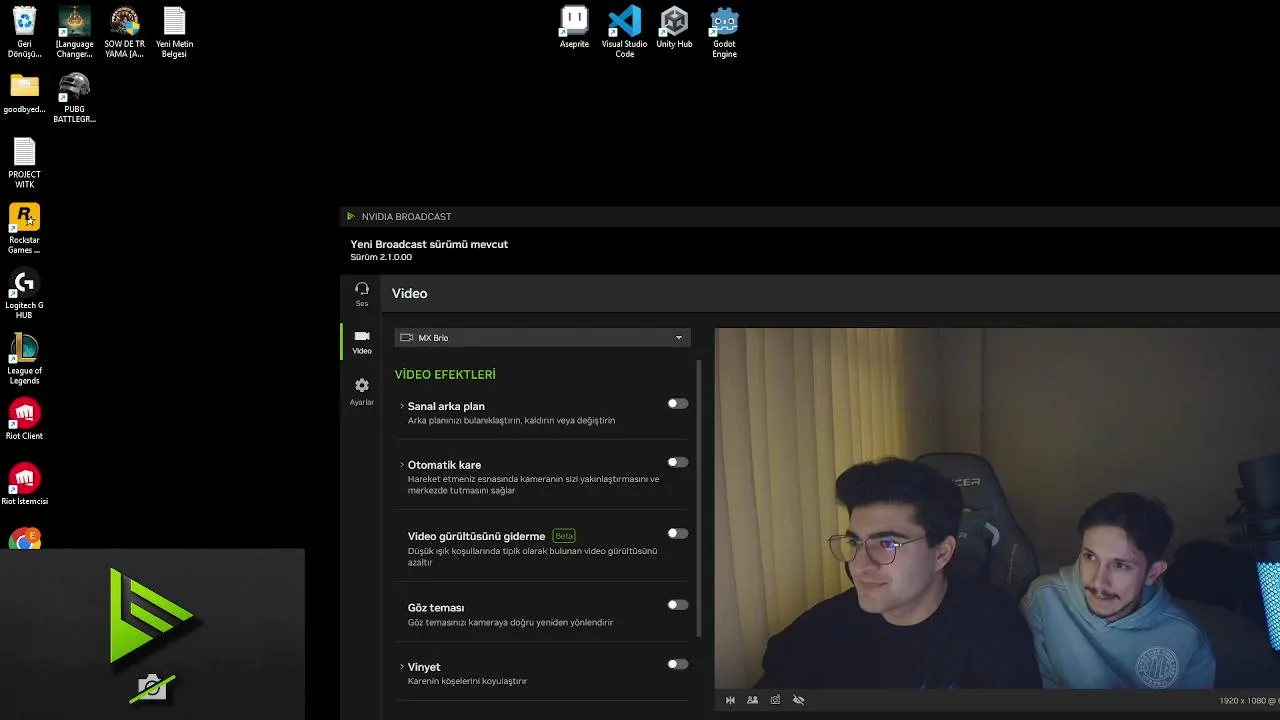The width and height of the screenshot is (1280, 720).
Task: Click the webcam preview image
Action: [997, 508]
